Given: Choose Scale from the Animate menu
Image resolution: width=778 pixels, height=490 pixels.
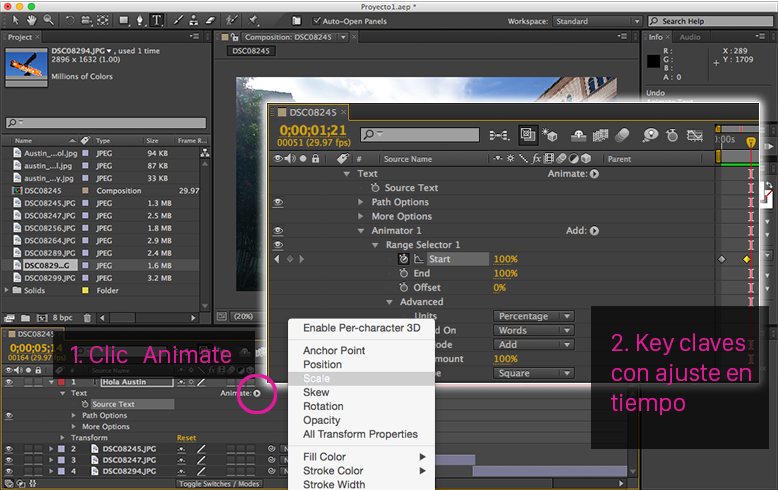Looking at the screenshot, I should pos(361,378).
